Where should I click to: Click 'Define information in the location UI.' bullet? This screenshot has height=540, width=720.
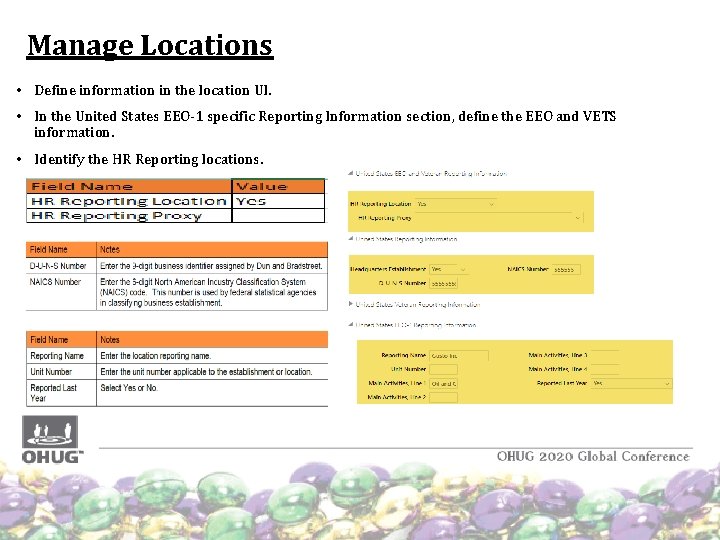click(x=153, y=90)
